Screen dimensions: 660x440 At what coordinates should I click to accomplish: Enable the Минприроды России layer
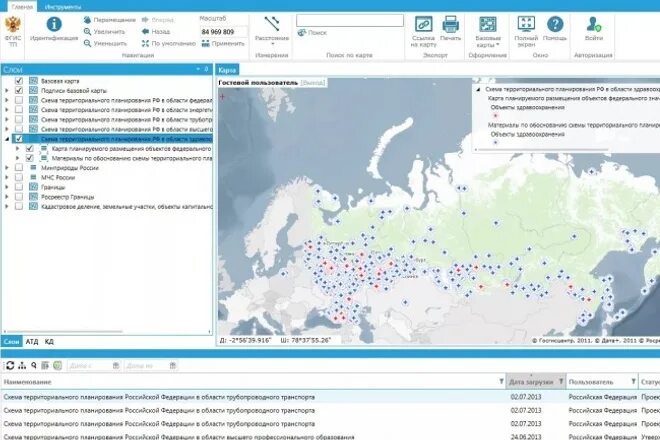[19, 168]
